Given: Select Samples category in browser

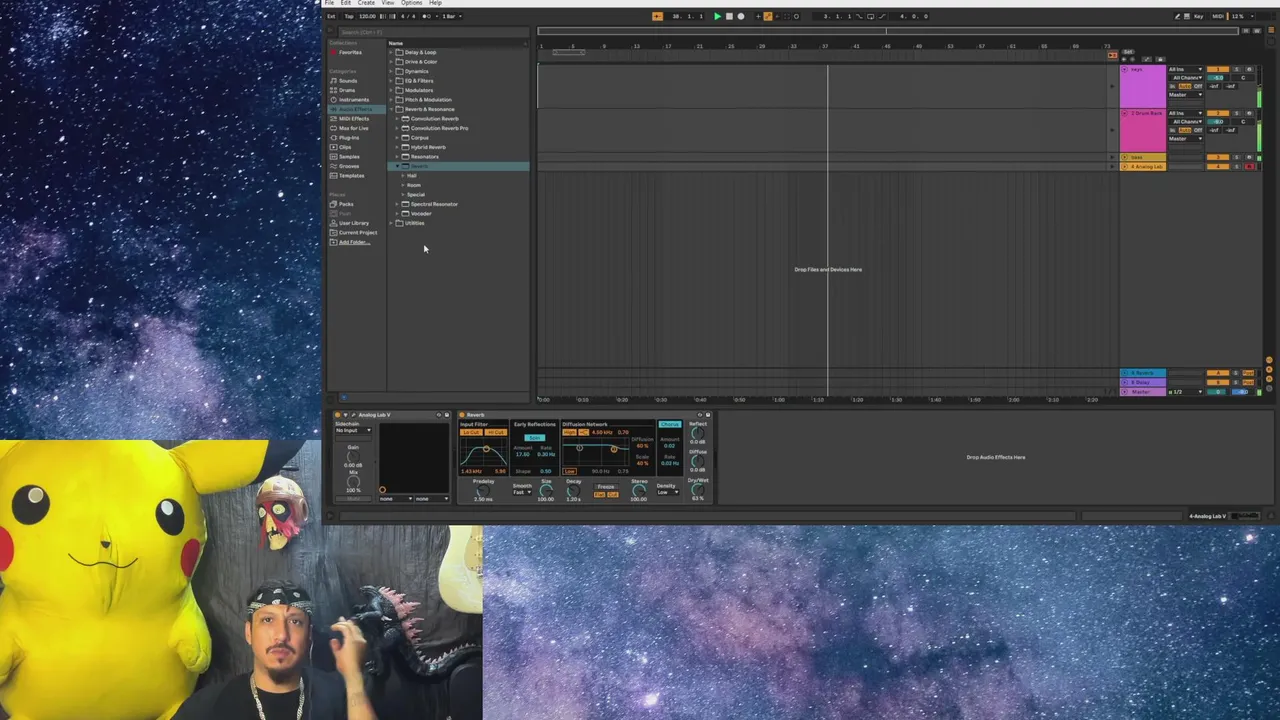Looking at the screenshot, I should 349,157.
